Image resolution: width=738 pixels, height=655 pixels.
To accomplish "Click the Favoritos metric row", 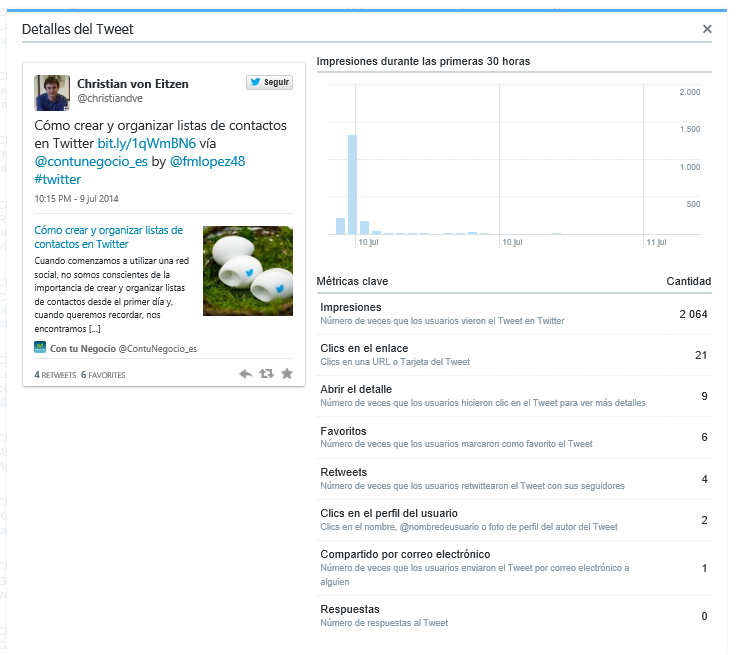I will pyautogui.click(x=514, y=437).
